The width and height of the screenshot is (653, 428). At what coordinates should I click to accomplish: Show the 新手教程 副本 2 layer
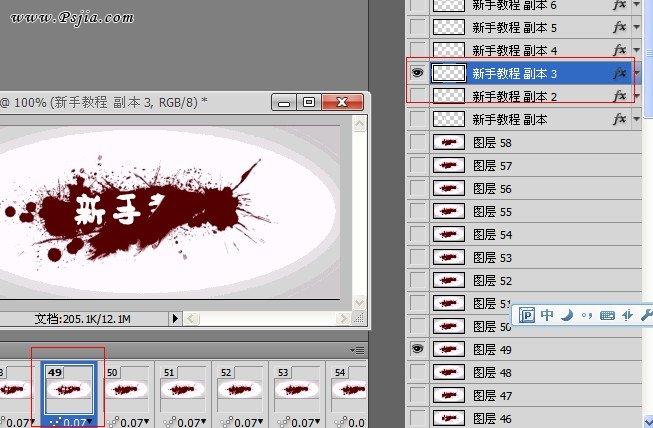(x=418, y=97)
